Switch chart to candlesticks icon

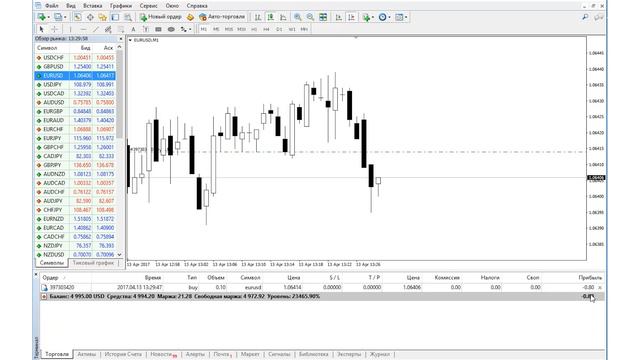(x=270, y=17)
